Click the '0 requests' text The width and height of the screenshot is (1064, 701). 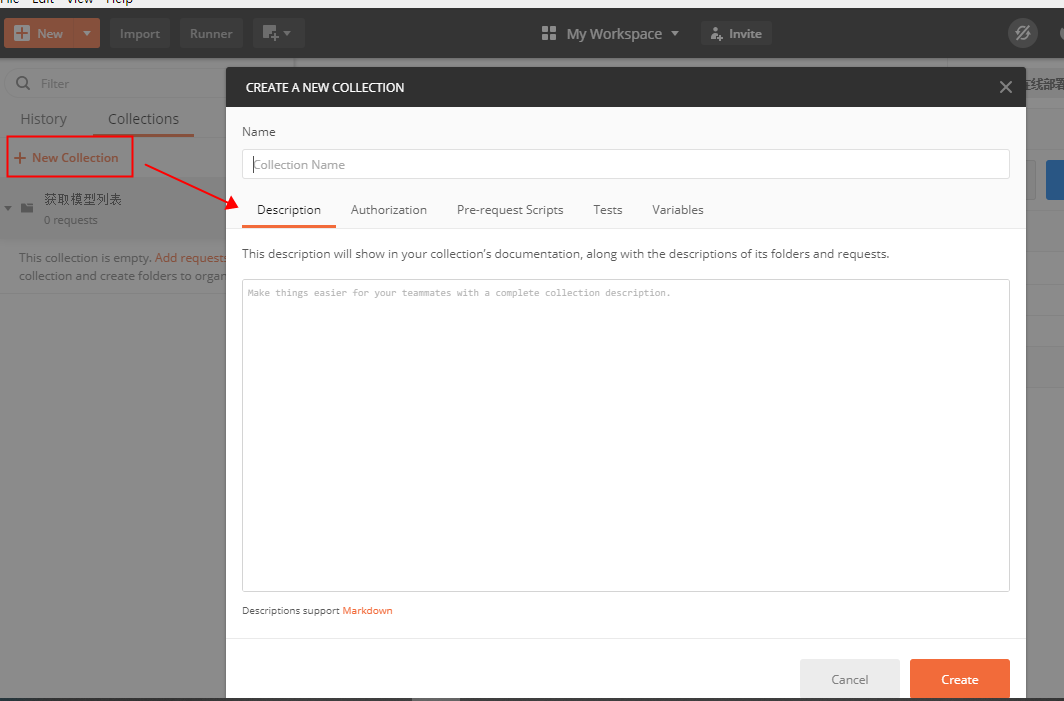click(71, 220)
